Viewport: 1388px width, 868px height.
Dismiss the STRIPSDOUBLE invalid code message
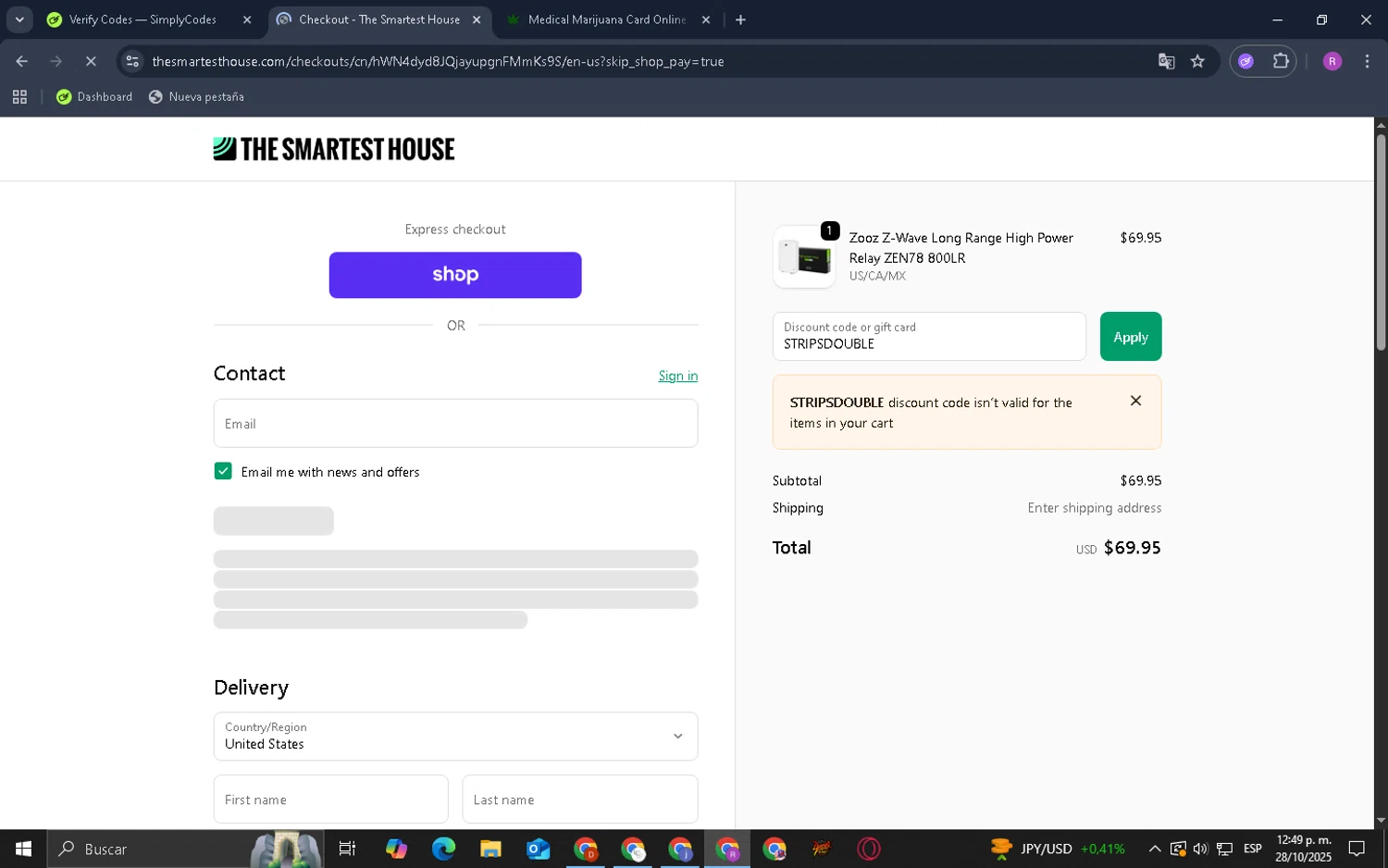pyautogui.click(x=1135, y=401)
